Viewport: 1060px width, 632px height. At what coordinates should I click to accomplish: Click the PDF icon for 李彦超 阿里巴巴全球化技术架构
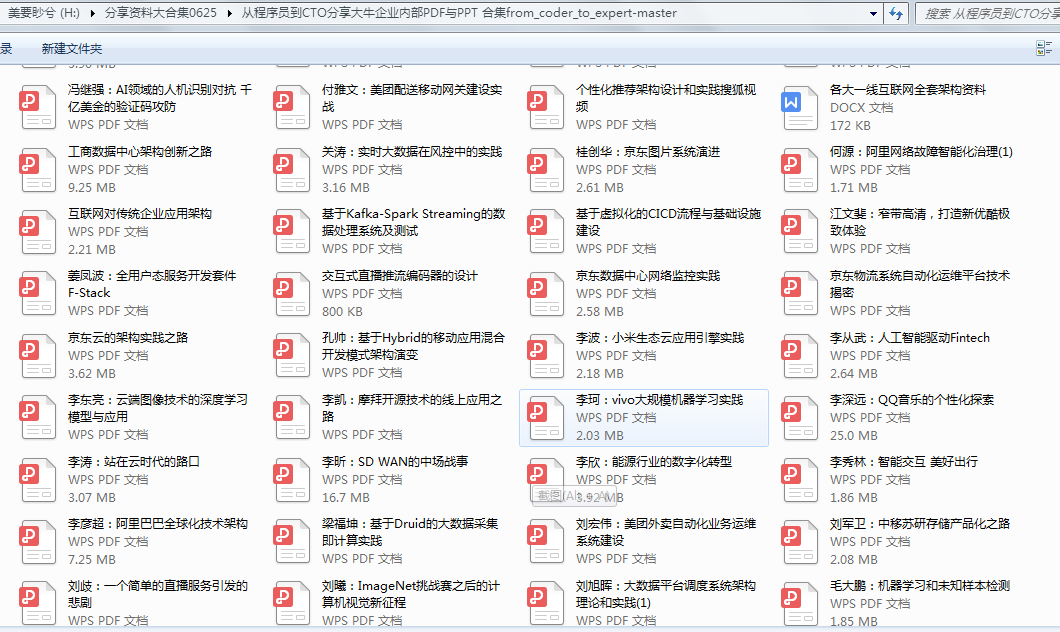tap(38, 541)
